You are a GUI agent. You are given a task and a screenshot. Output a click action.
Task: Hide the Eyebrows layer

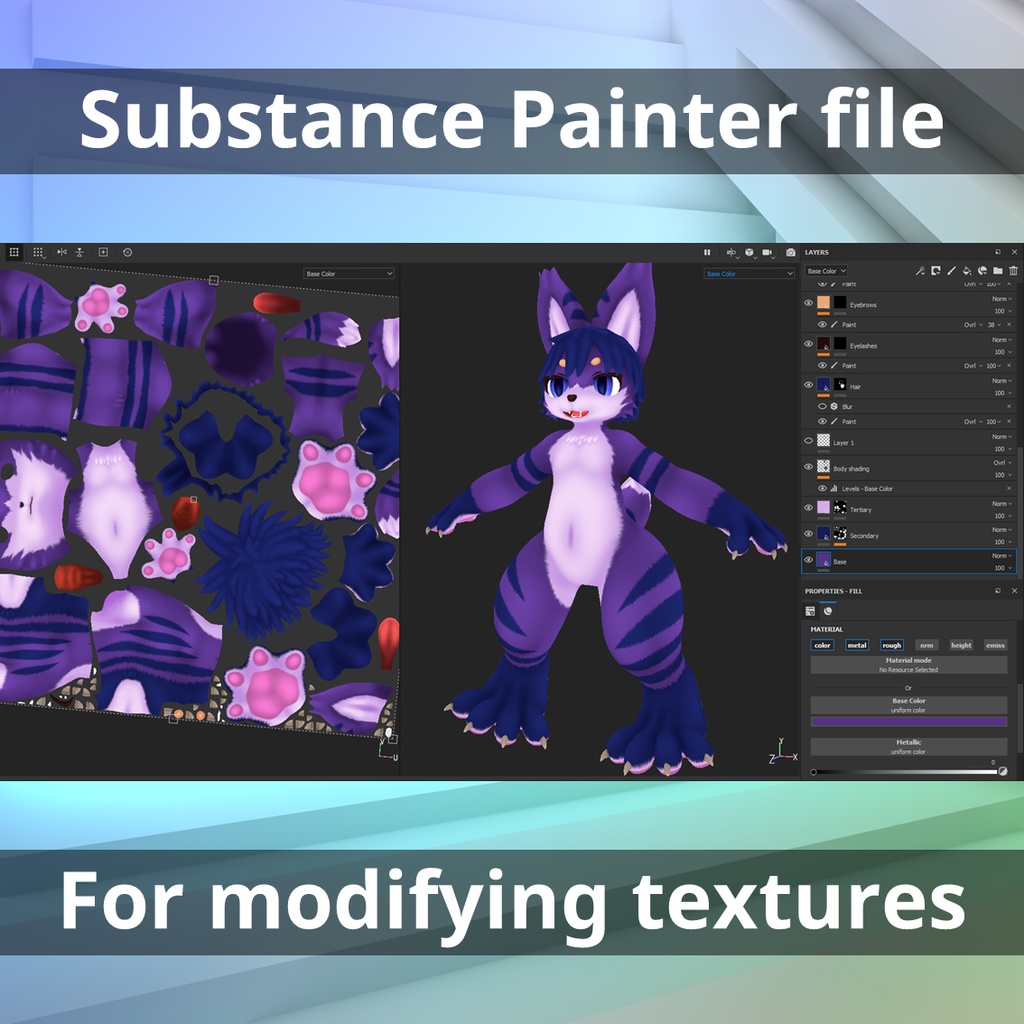coord(808,303)
